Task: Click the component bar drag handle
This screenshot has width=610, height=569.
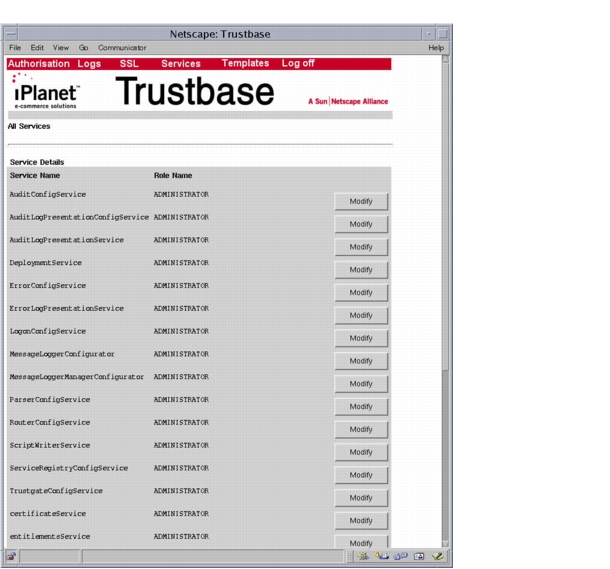Action: [350, 556]
